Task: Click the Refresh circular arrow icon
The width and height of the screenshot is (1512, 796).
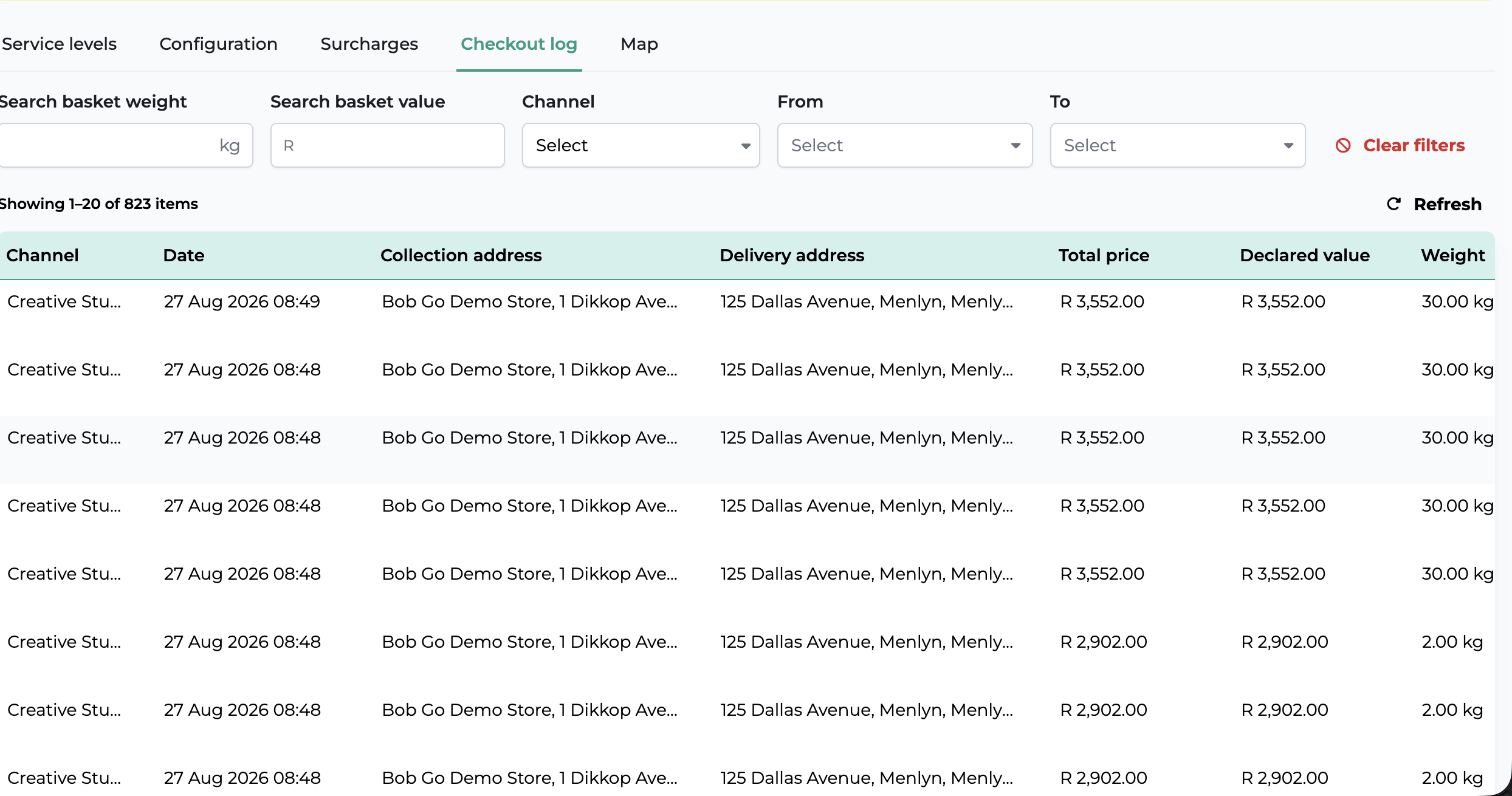Action: coord(1394,204)
